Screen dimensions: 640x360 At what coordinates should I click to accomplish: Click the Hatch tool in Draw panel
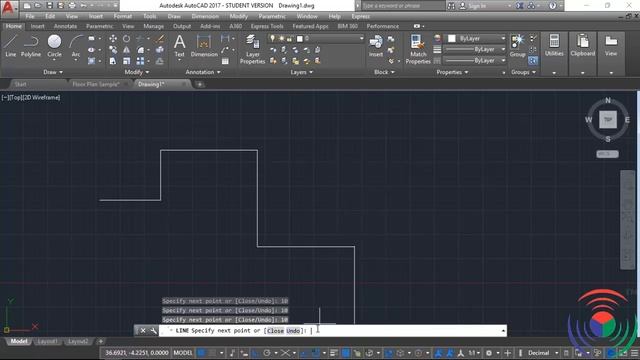pyautogui.click(x=91, y=61)
